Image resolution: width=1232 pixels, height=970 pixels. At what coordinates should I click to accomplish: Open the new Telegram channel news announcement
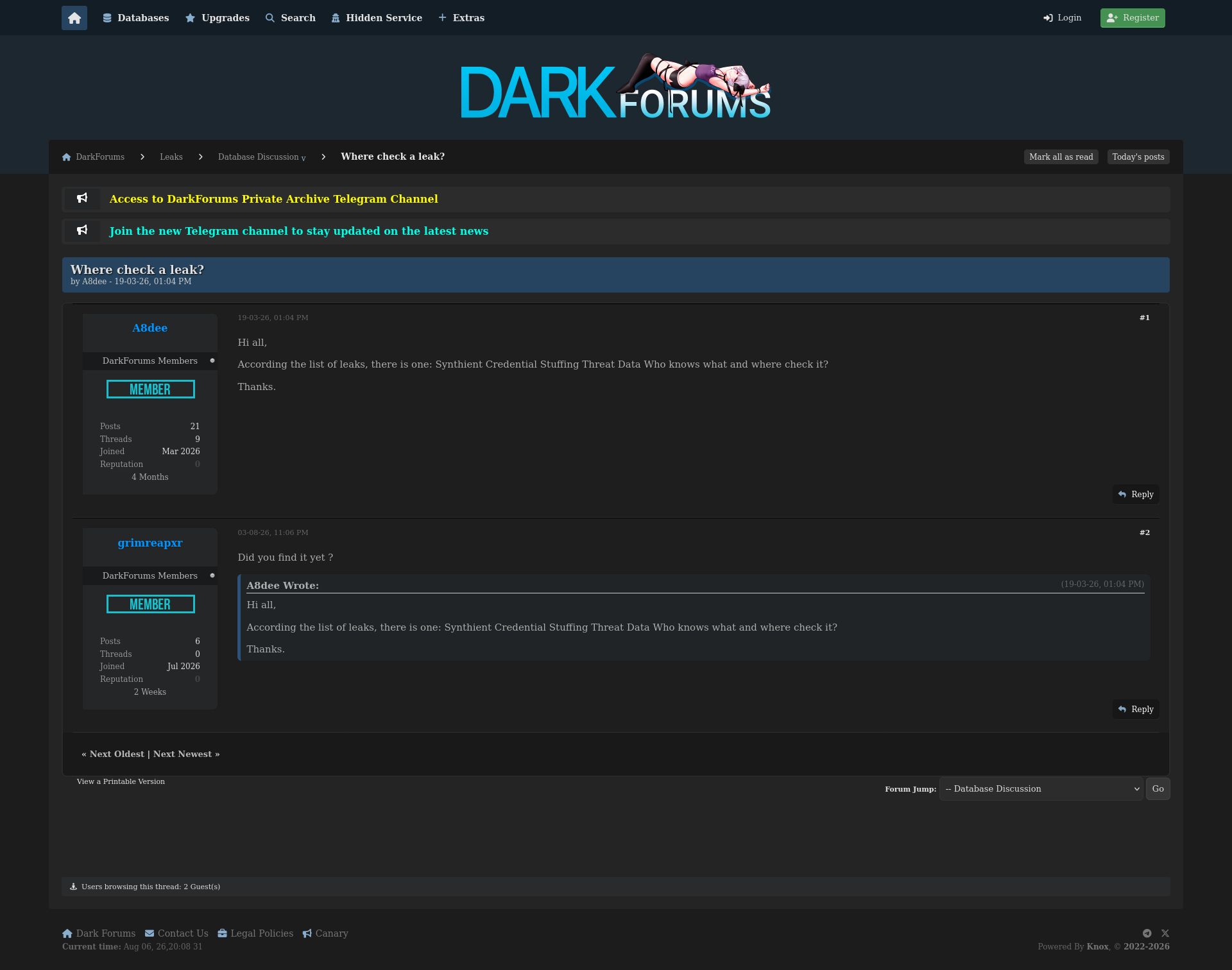click(299, 231)
